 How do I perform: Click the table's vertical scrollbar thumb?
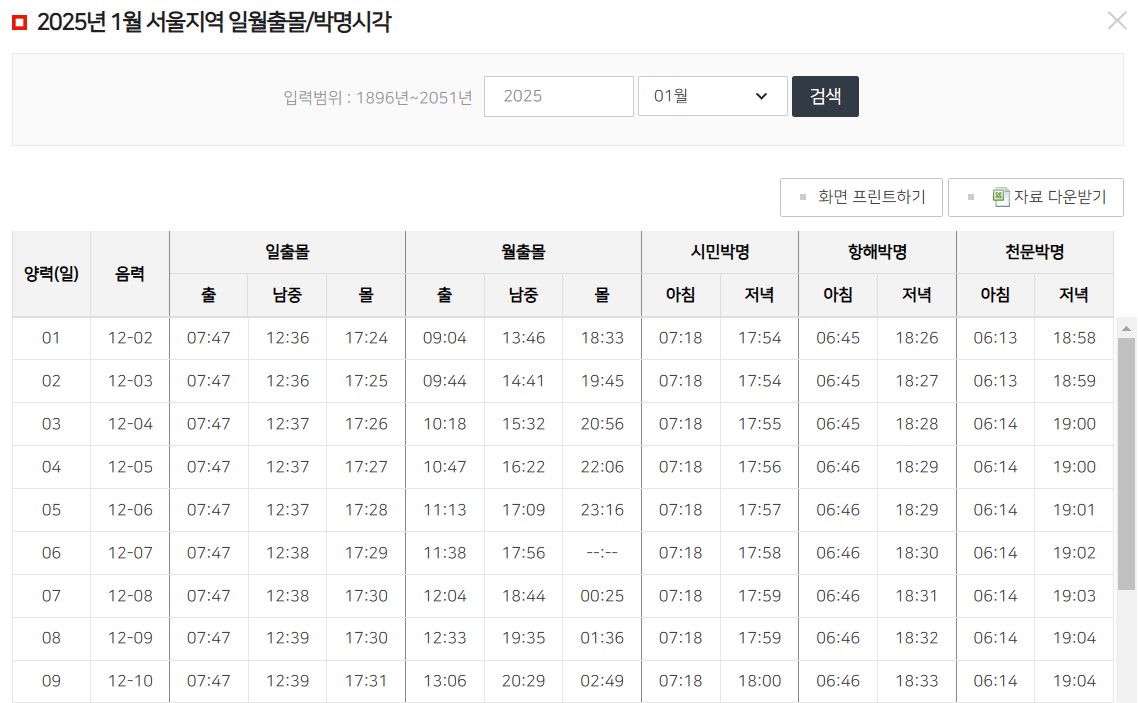point(1126,464)
